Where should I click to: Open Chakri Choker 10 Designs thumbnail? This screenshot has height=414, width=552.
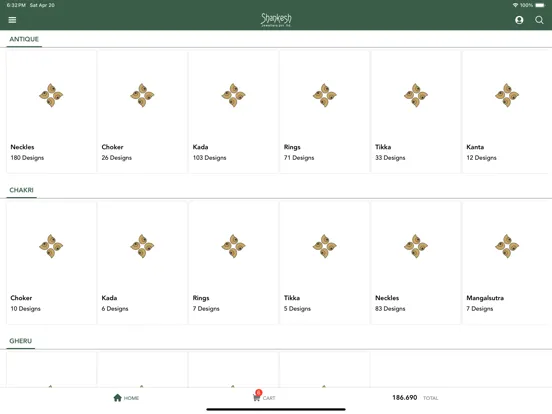point(51,246)
